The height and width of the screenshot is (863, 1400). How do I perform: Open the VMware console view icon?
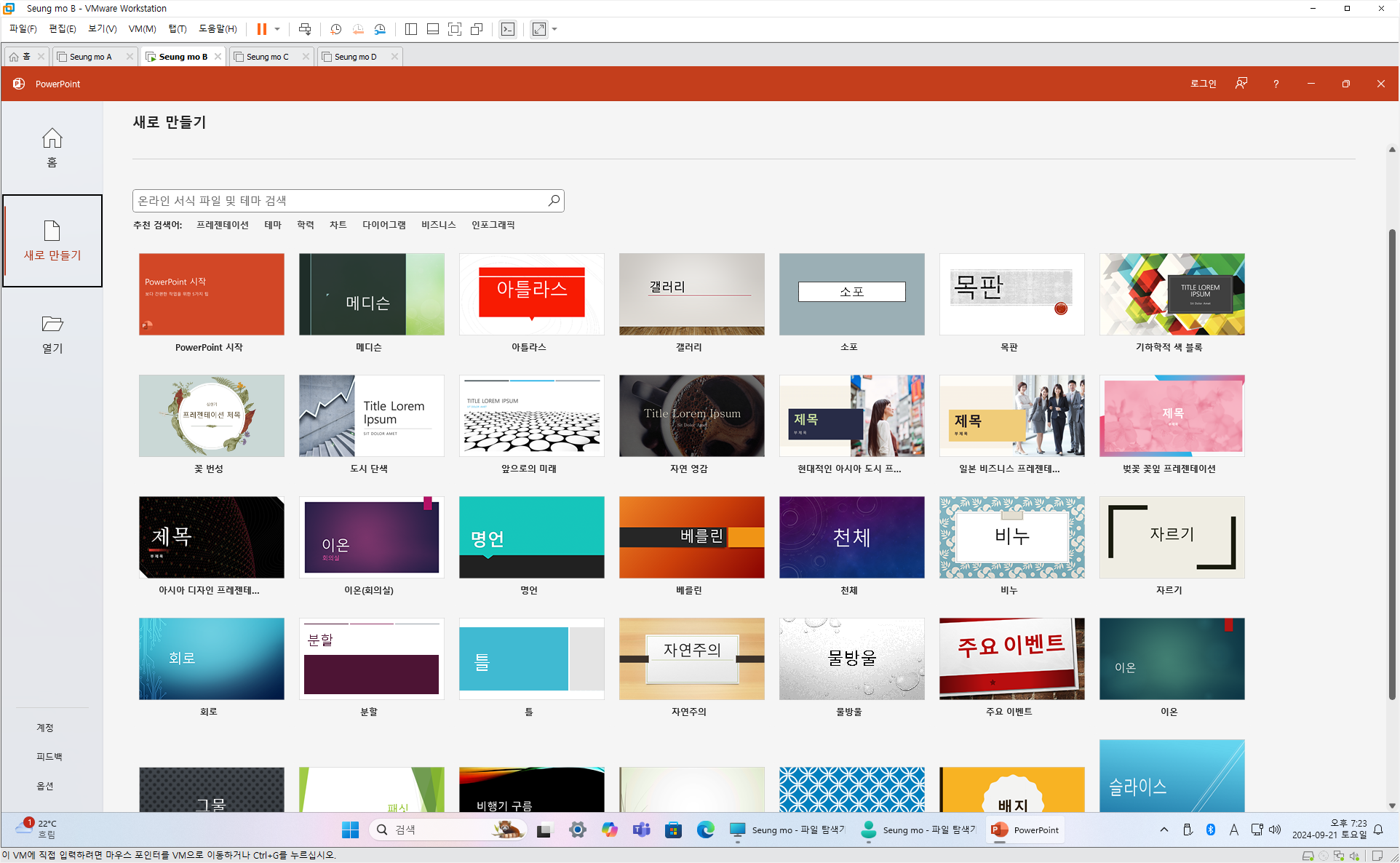coord(508,29)
